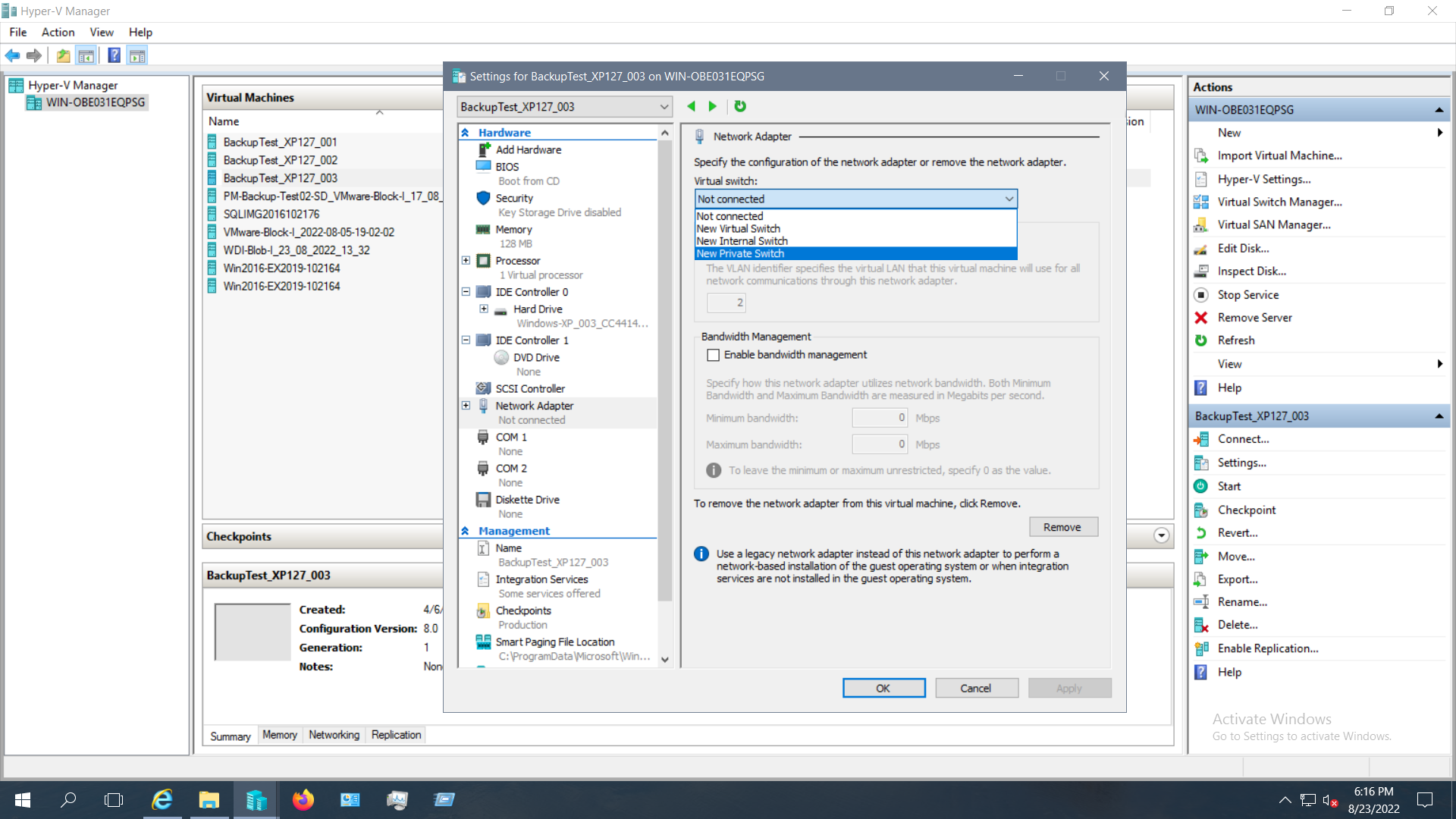Click the clock in system tray
Viewport: 1456px width, 819px height.
(1373, 800)
